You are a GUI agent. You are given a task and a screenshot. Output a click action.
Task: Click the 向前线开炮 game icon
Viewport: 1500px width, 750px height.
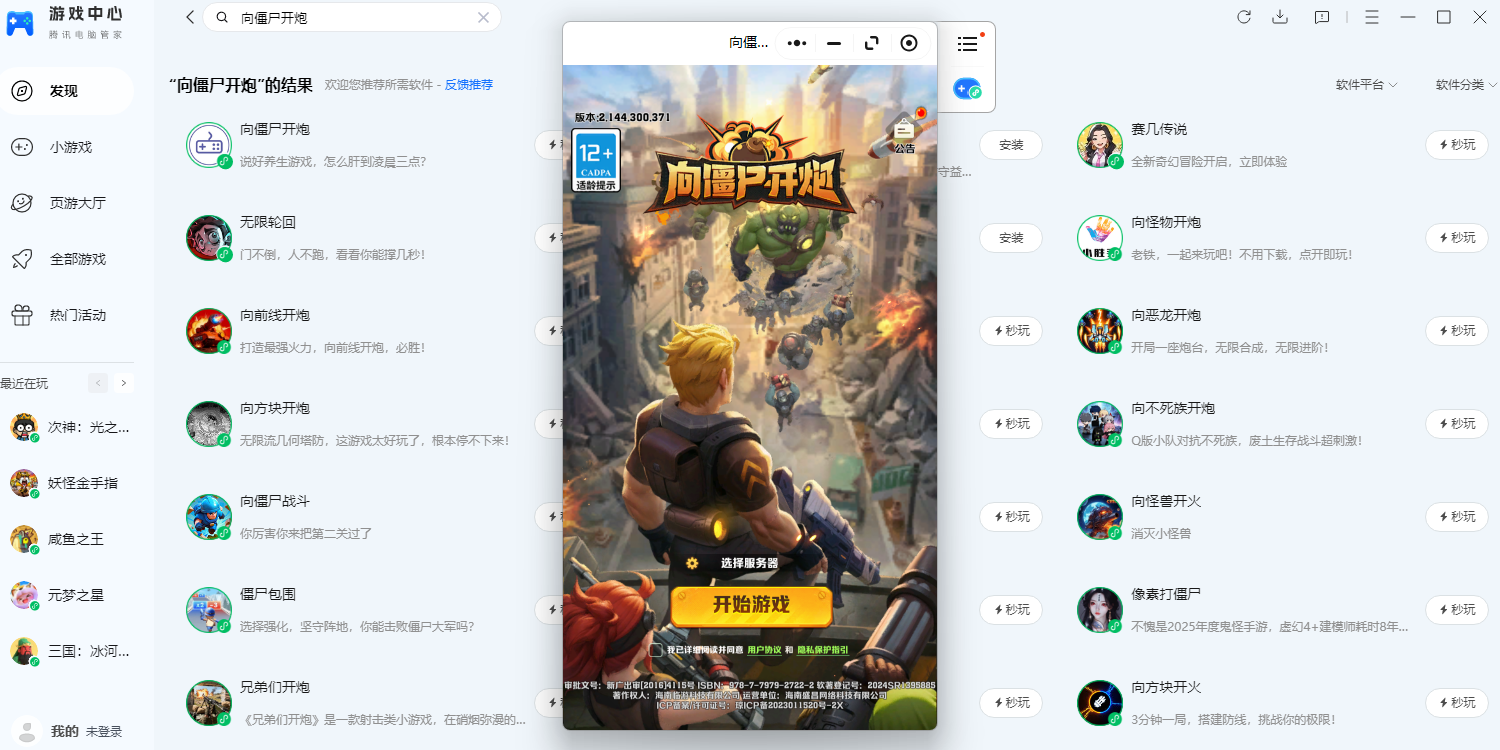pos(209,331)
